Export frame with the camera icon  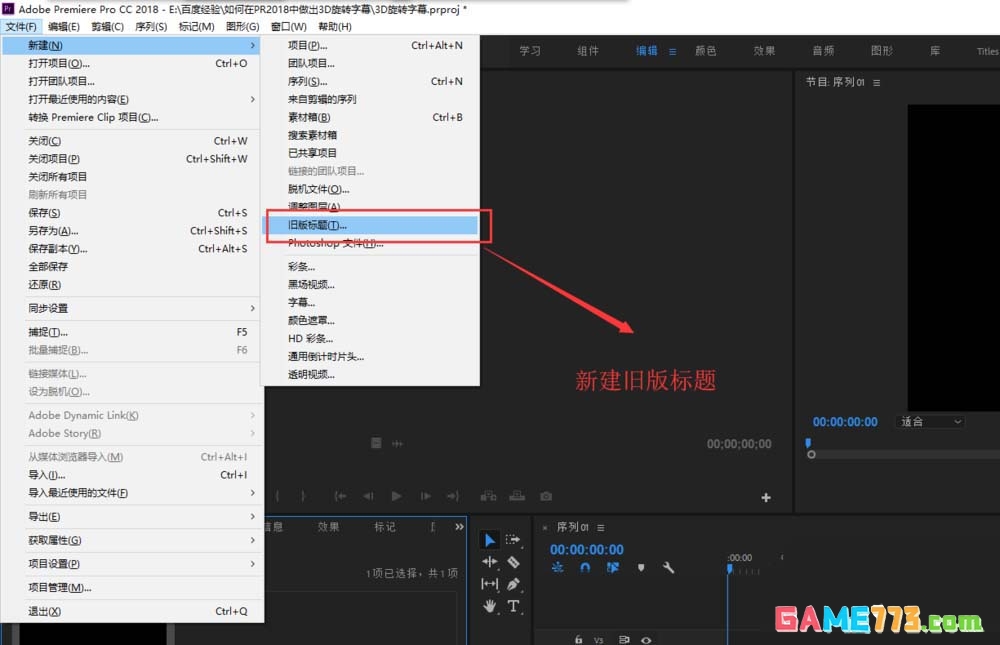click(x=546, y=496)
